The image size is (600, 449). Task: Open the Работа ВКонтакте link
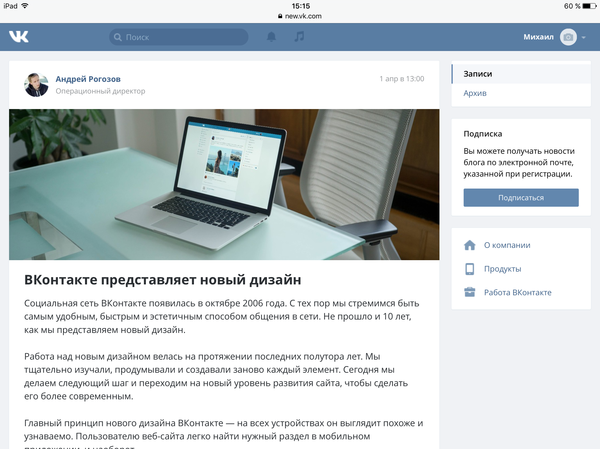[518, 292]
